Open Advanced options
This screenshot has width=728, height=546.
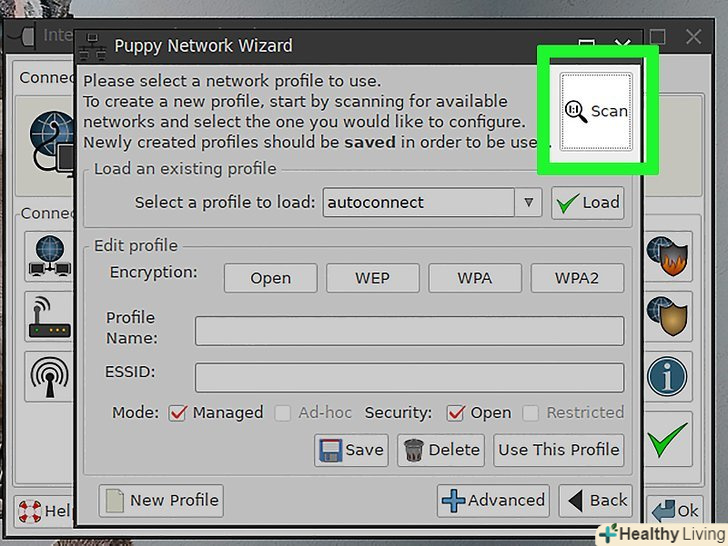pos(493,501)
